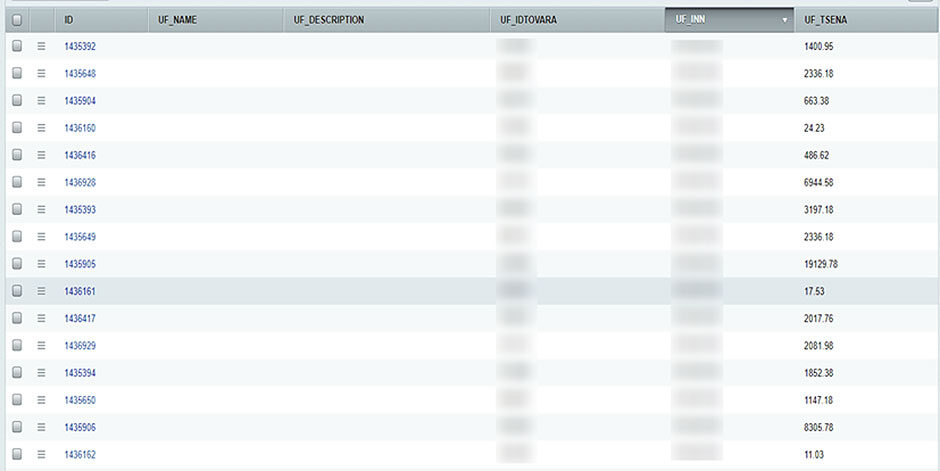
Task: Open record ID 1435392
Action: point(80,46)
